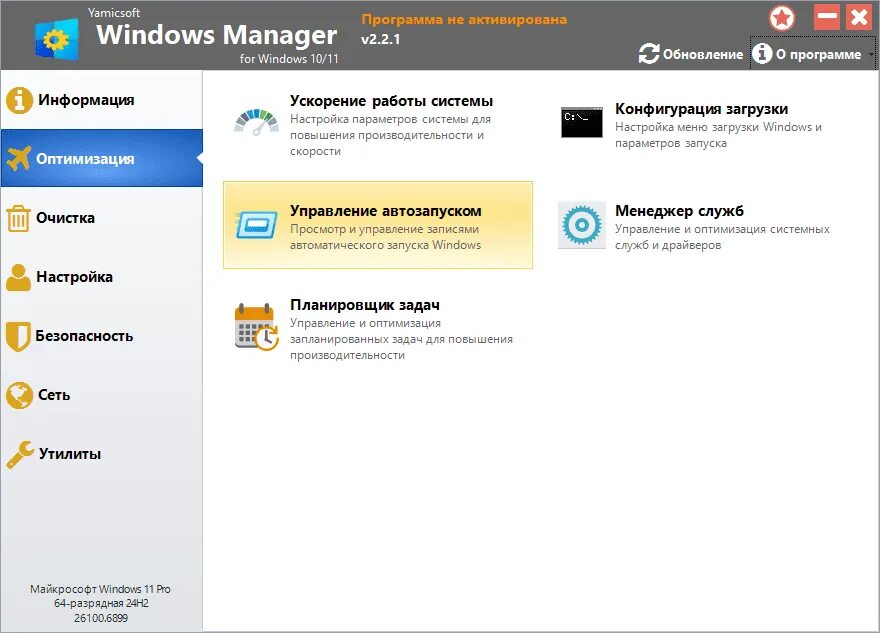Click the user Customization icon
Screen dimensions: 880x633
[19, 277]
